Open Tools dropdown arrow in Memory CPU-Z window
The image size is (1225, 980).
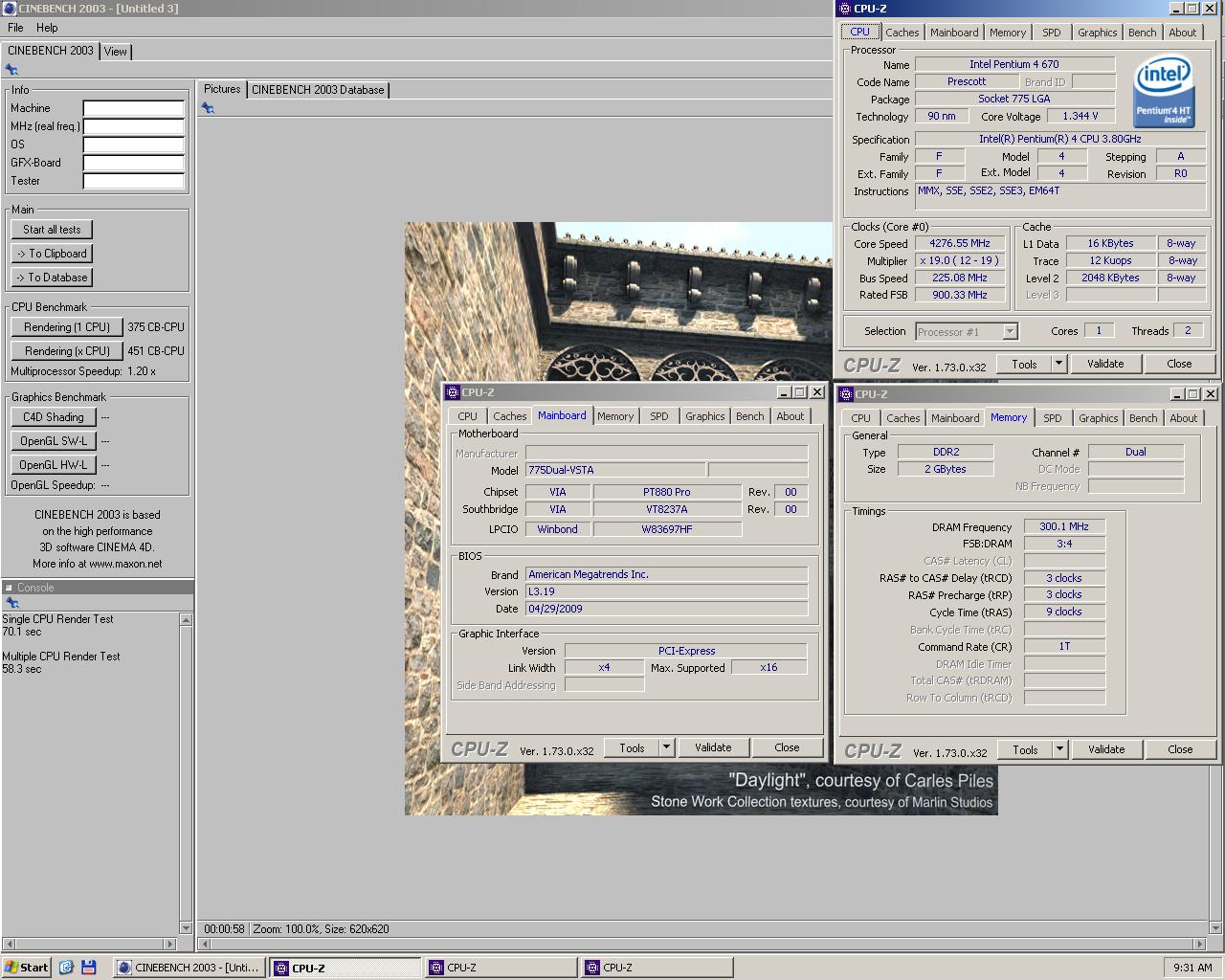pyautogui.click(x=1059, y=749)
